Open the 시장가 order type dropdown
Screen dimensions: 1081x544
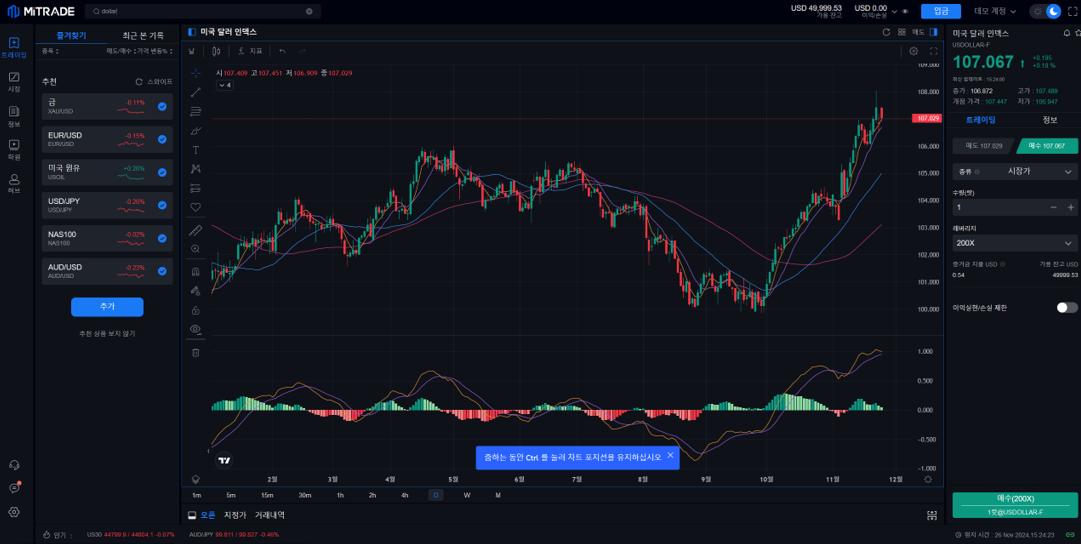[x=1014, y=171]
